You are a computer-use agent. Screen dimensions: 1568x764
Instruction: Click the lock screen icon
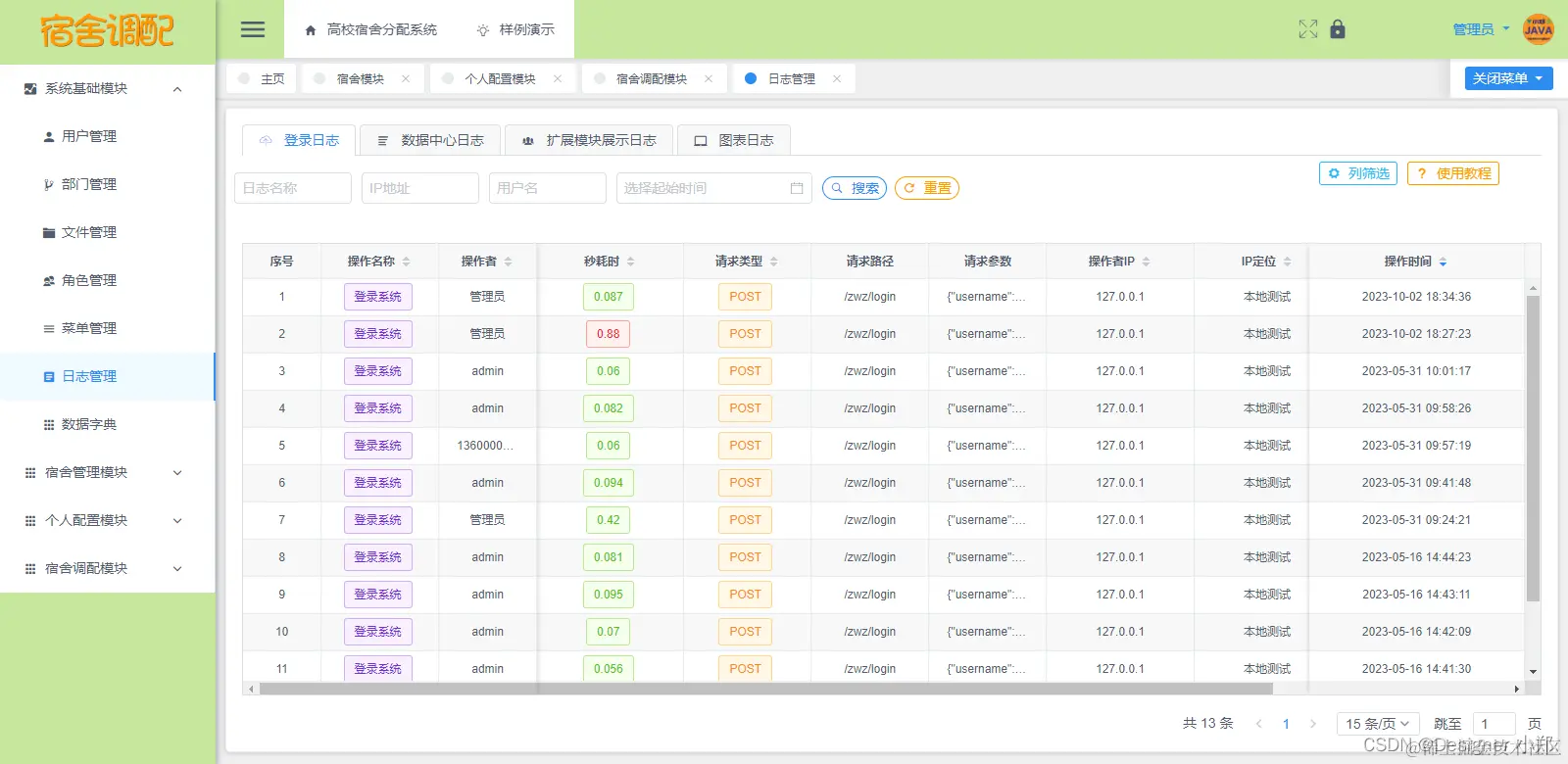coord(1338,29)
